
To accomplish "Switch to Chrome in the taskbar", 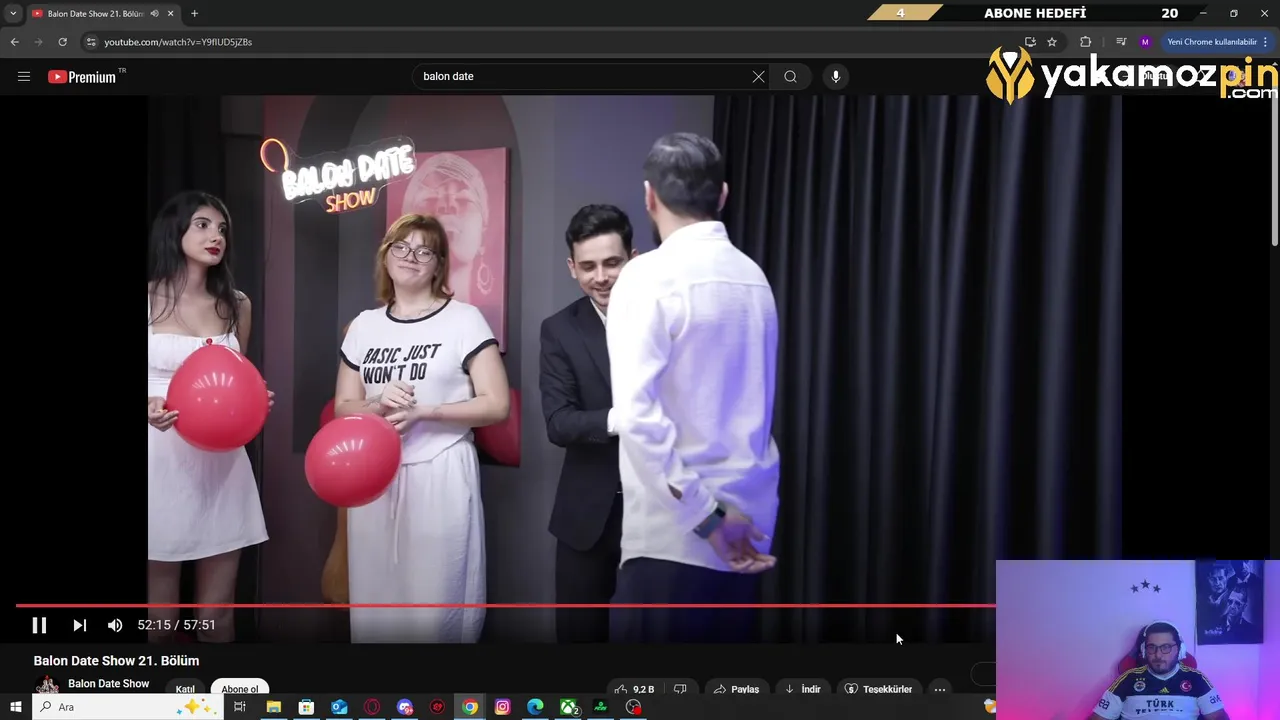I will coord(470,707).
